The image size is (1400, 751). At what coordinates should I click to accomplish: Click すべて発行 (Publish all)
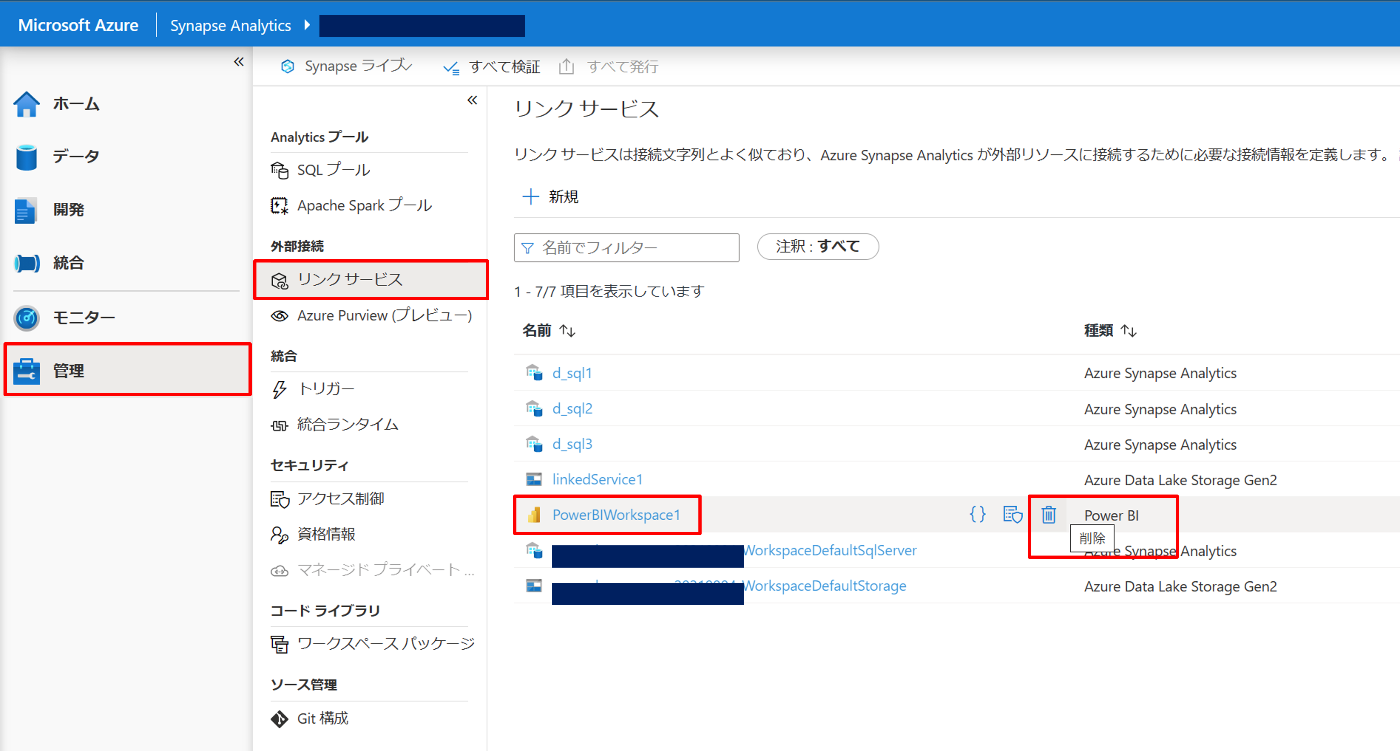point(609,67)
